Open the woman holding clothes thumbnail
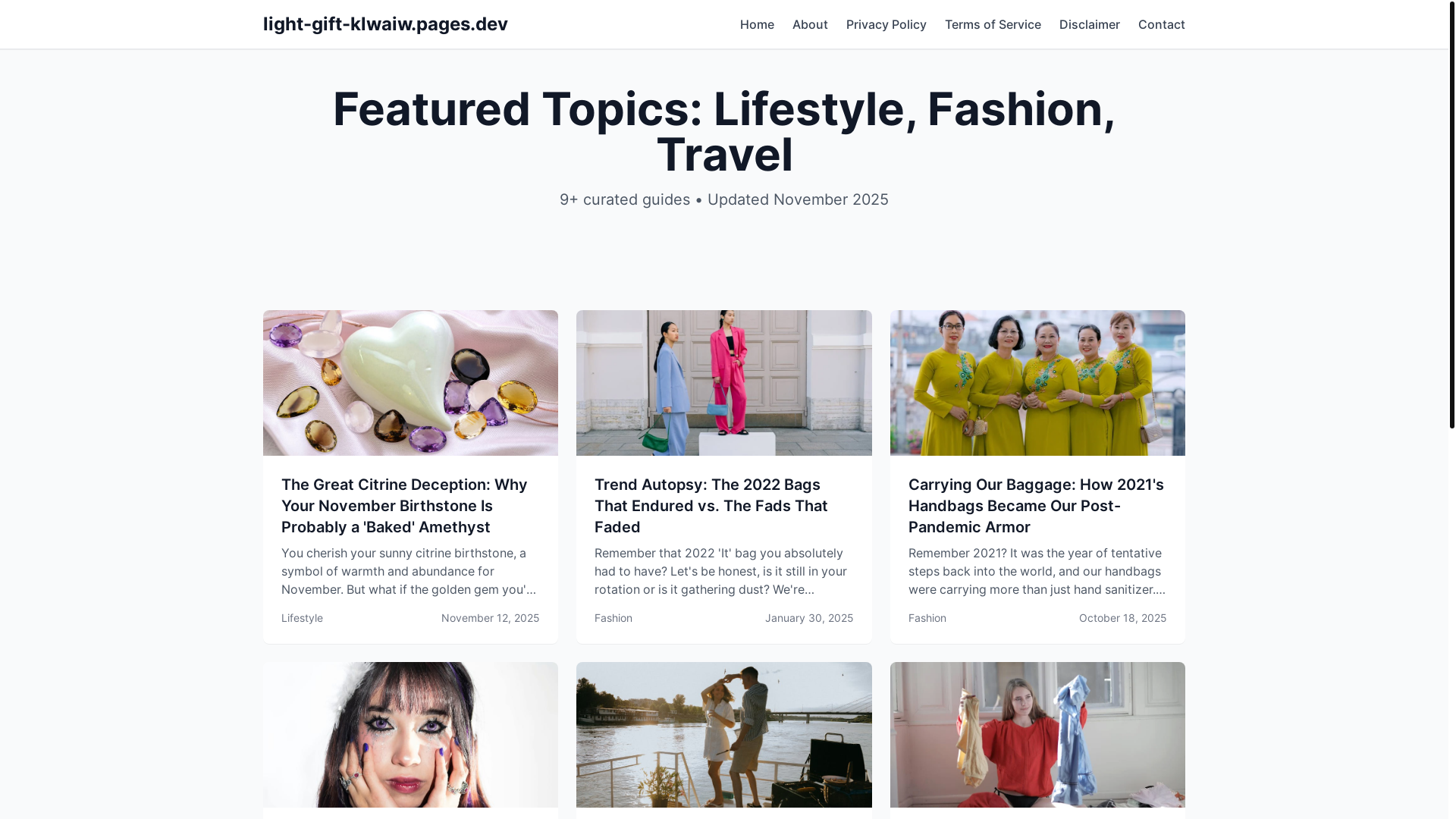Screen dimensions: 1456x819 pyautogui.click(x=1037, y=735)
